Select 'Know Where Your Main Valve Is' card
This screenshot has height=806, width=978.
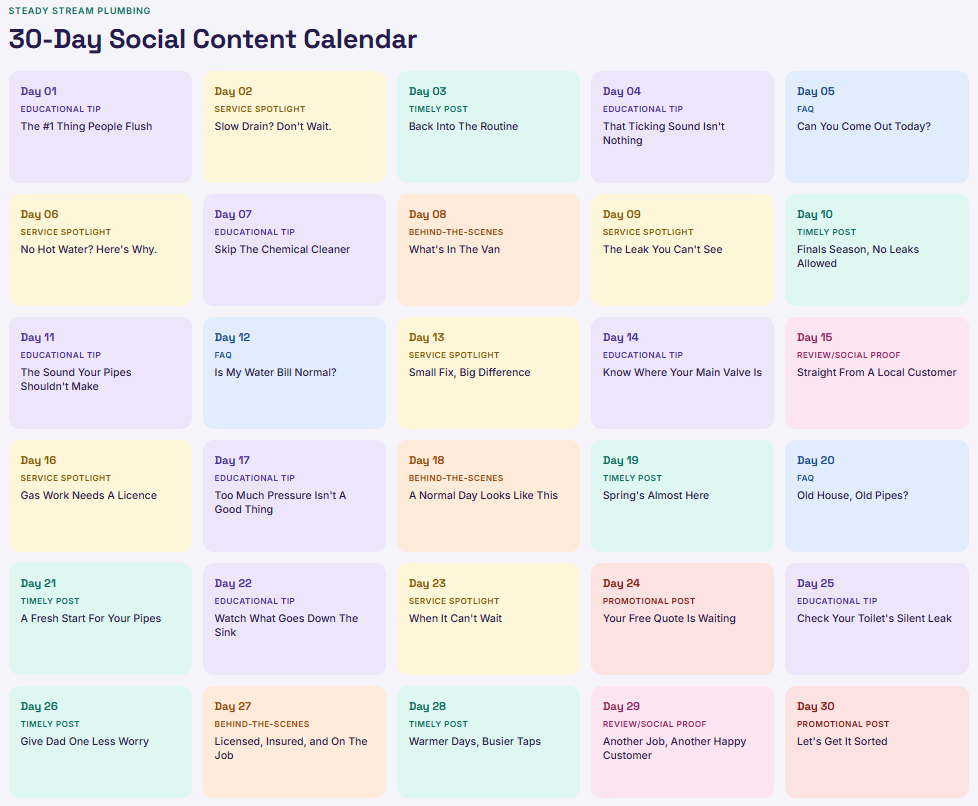(682, 372)
